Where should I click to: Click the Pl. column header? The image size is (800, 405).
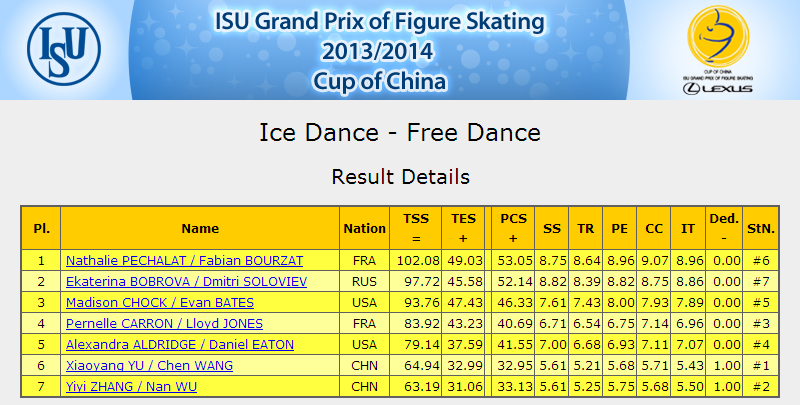coord(41,228)
